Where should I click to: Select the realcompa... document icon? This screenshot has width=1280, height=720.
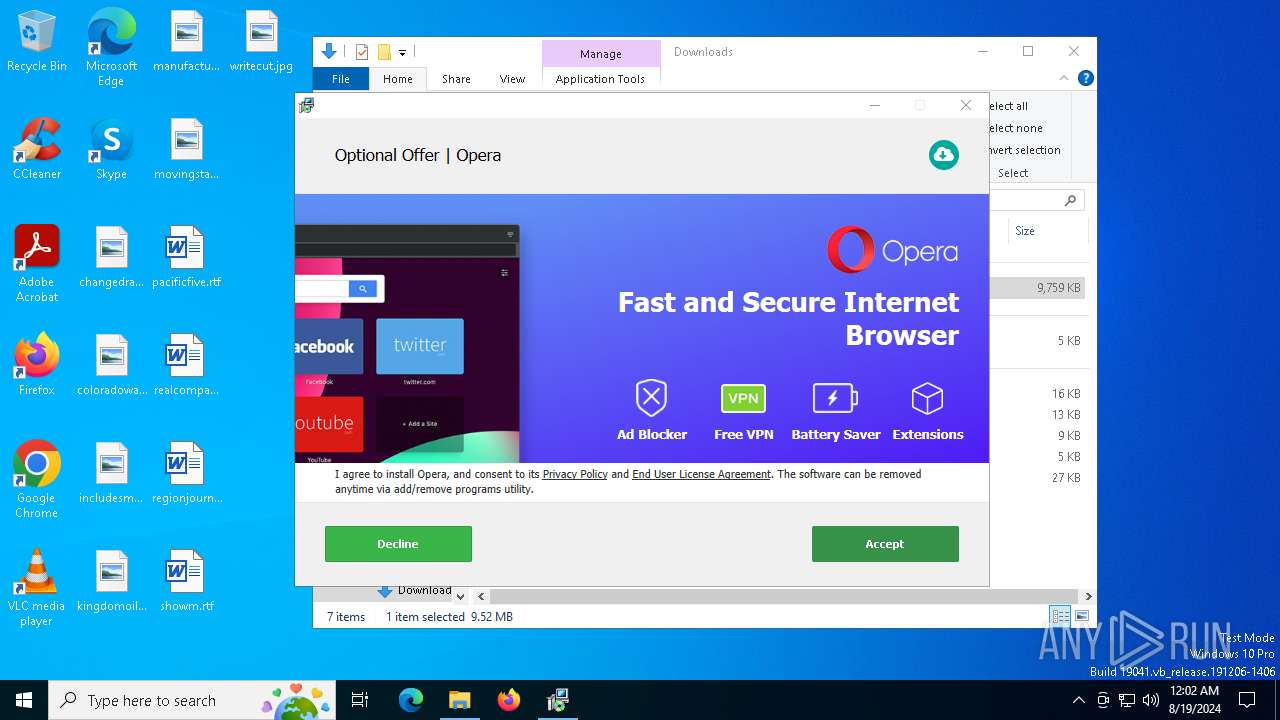coord(186,366)
